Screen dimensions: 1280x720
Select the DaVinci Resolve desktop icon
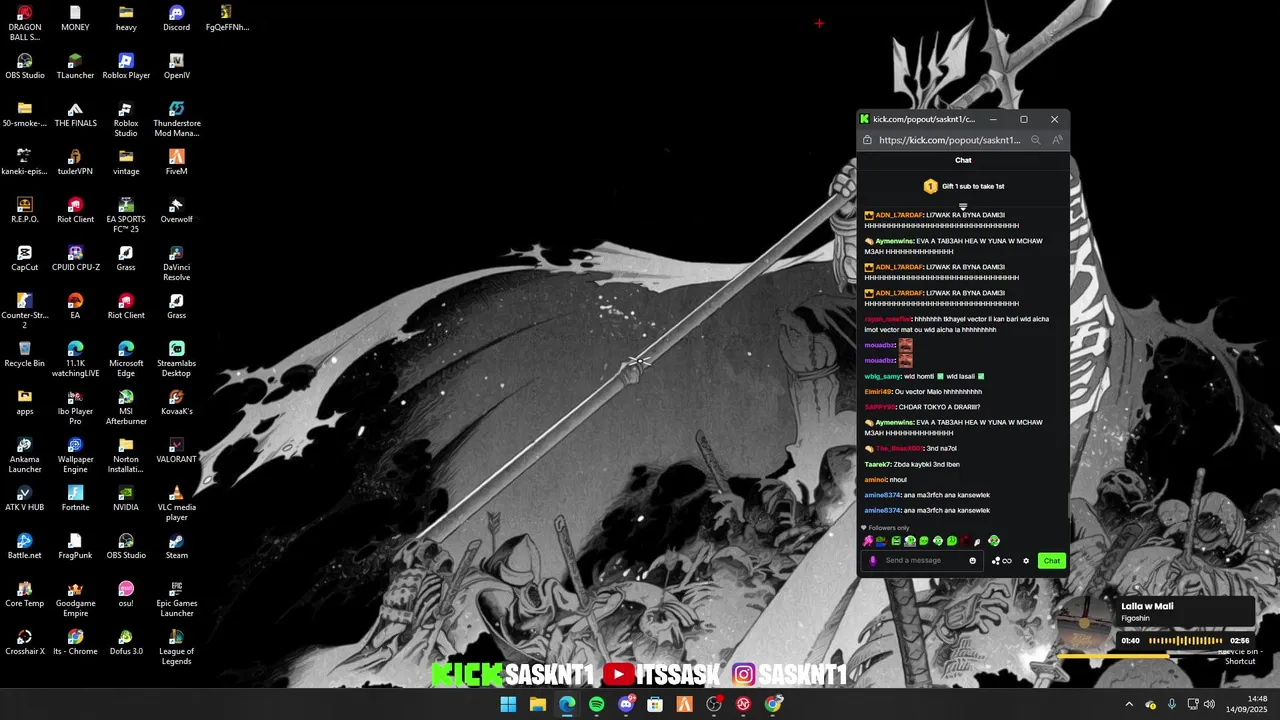click(x=176, y=263)
